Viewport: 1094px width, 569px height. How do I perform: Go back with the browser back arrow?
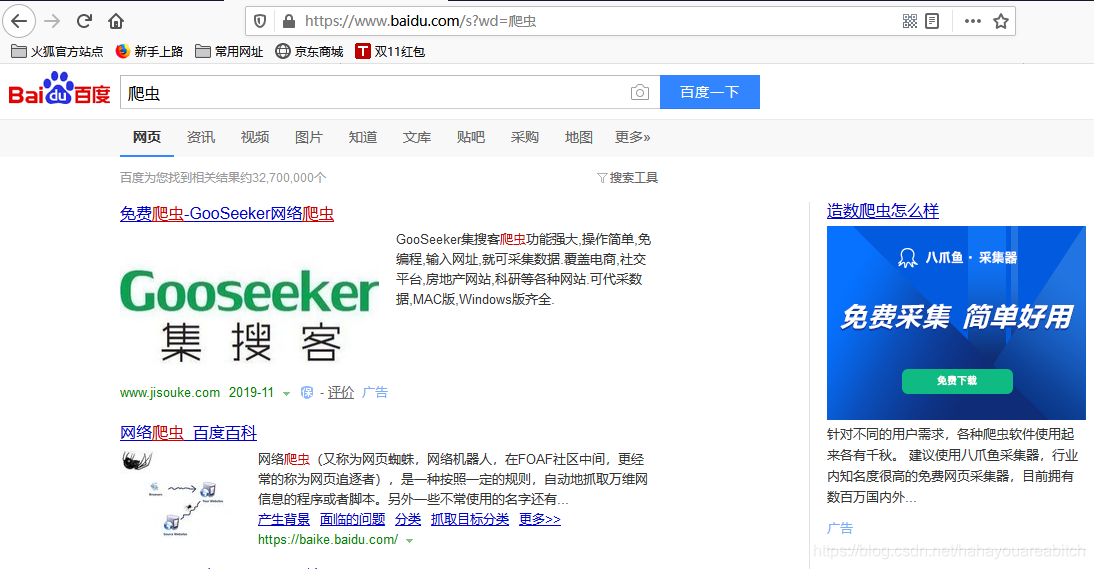point(19,21)
